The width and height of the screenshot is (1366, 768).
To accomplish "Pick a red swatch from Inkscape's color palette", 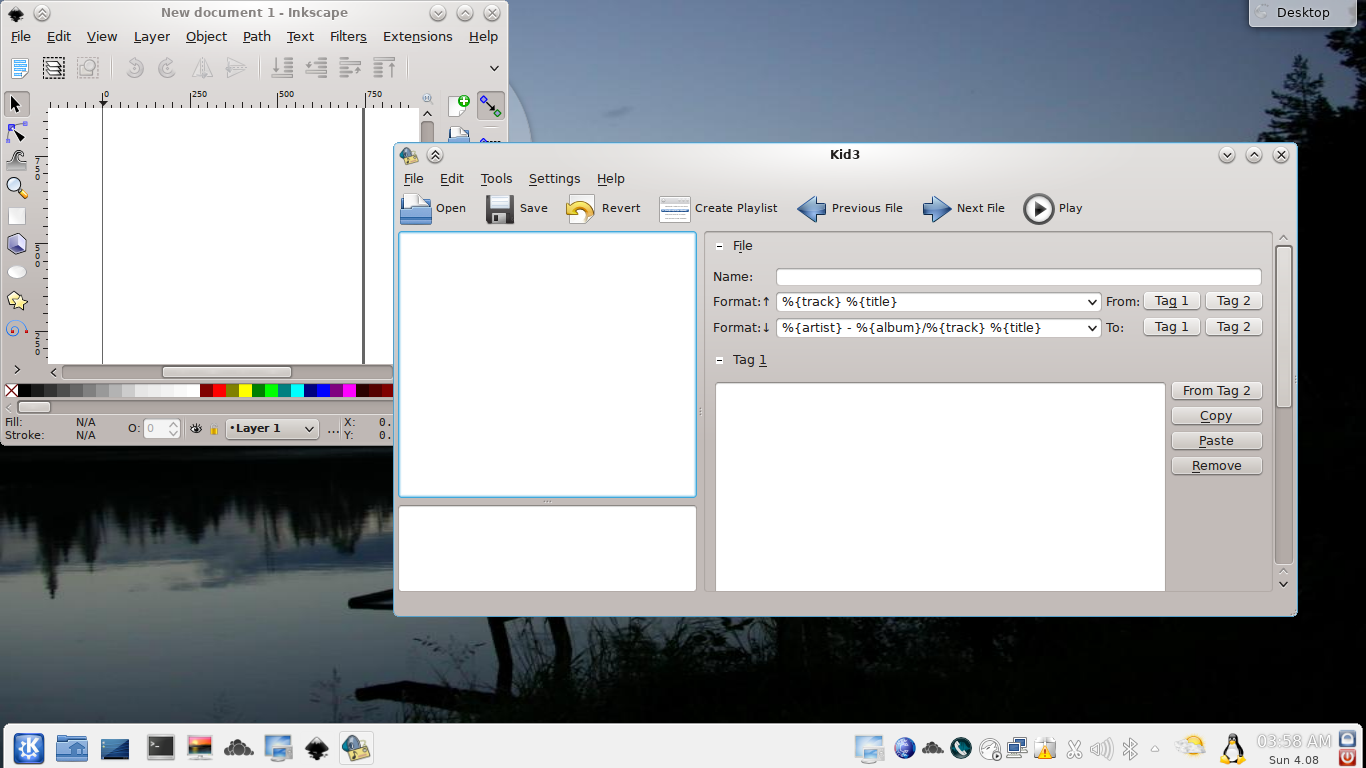I will 222,390.
